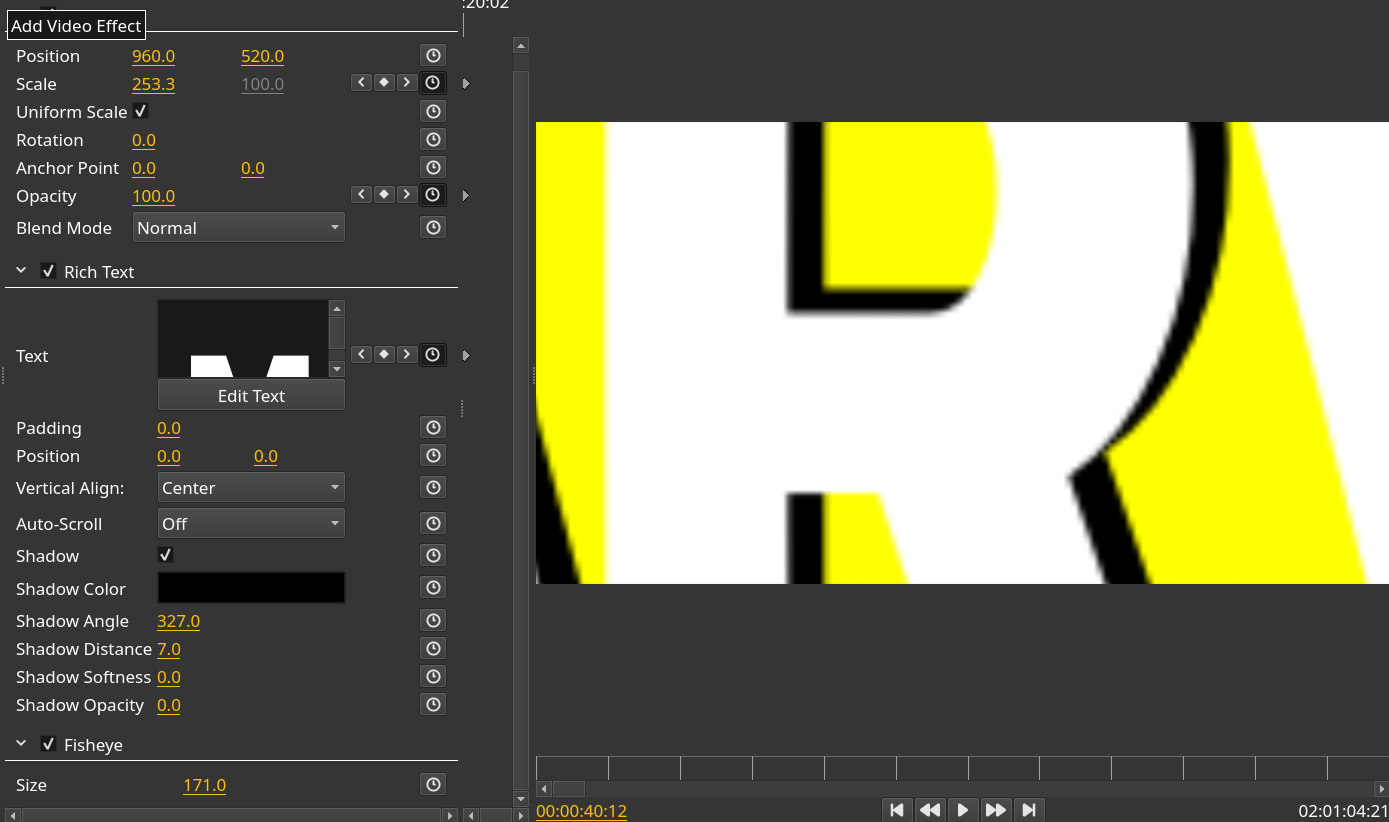Expand Opacity keyframe track arrow

pyautogui.click(x=466, y=196)
